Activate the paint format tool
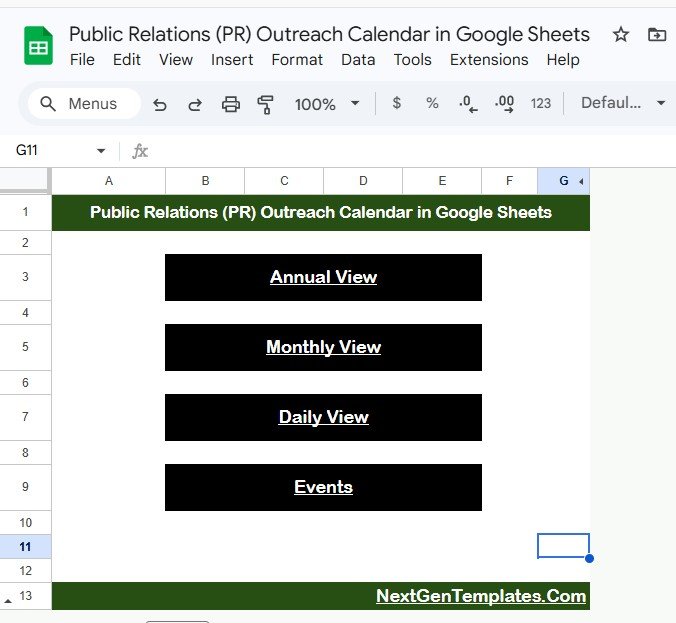Screen dimensions: 676x623 pyautogui.click(x=265, y=104)
